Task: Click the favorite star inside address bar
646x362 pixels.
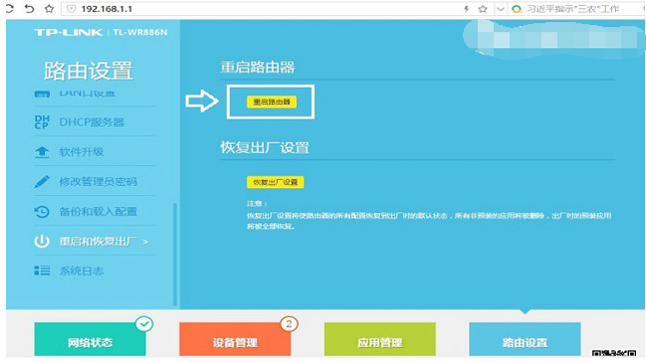Action: click(x=483, y=9)
